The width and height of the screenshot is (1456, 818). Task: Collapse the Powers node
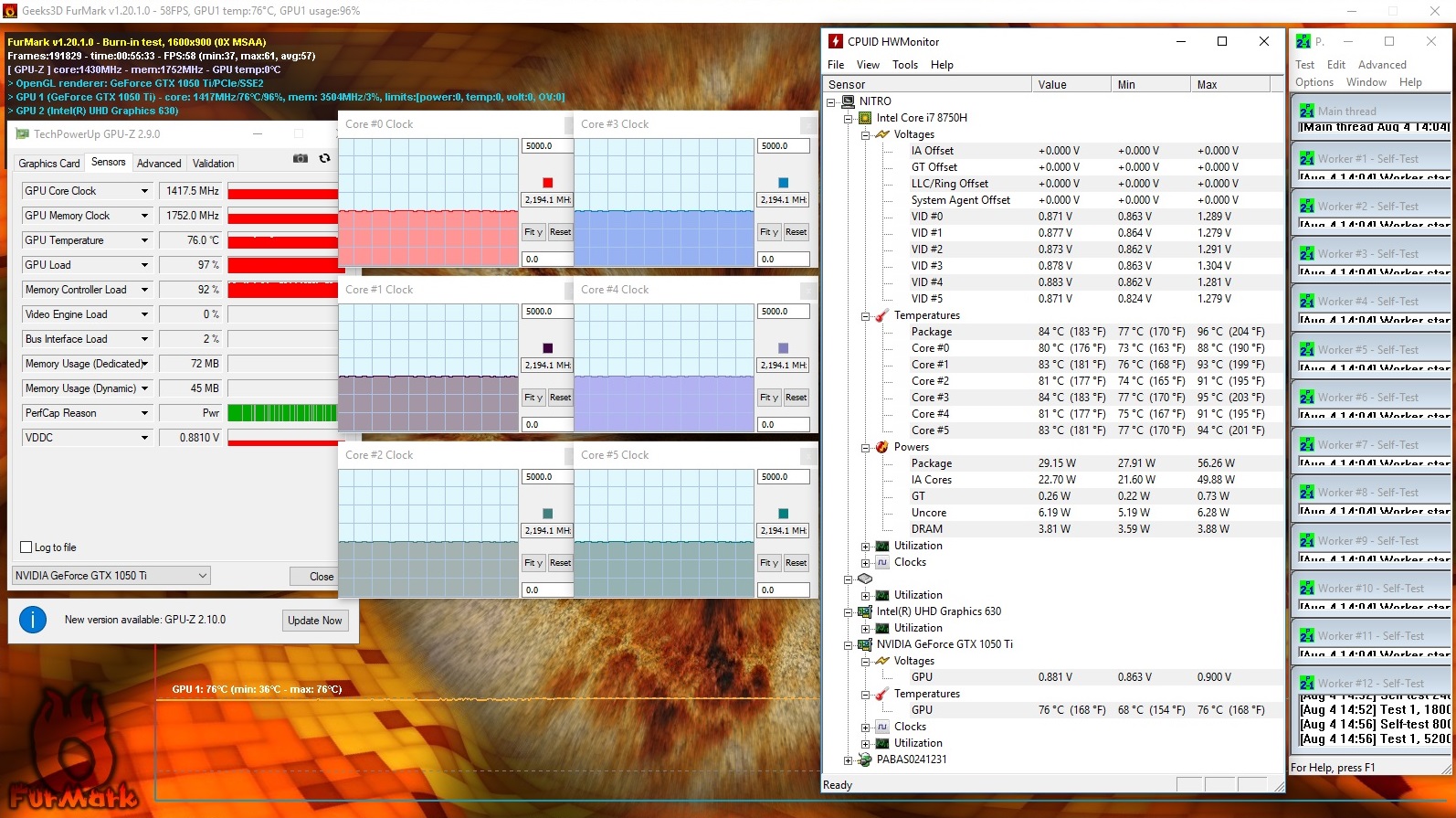tap(865, 448)
